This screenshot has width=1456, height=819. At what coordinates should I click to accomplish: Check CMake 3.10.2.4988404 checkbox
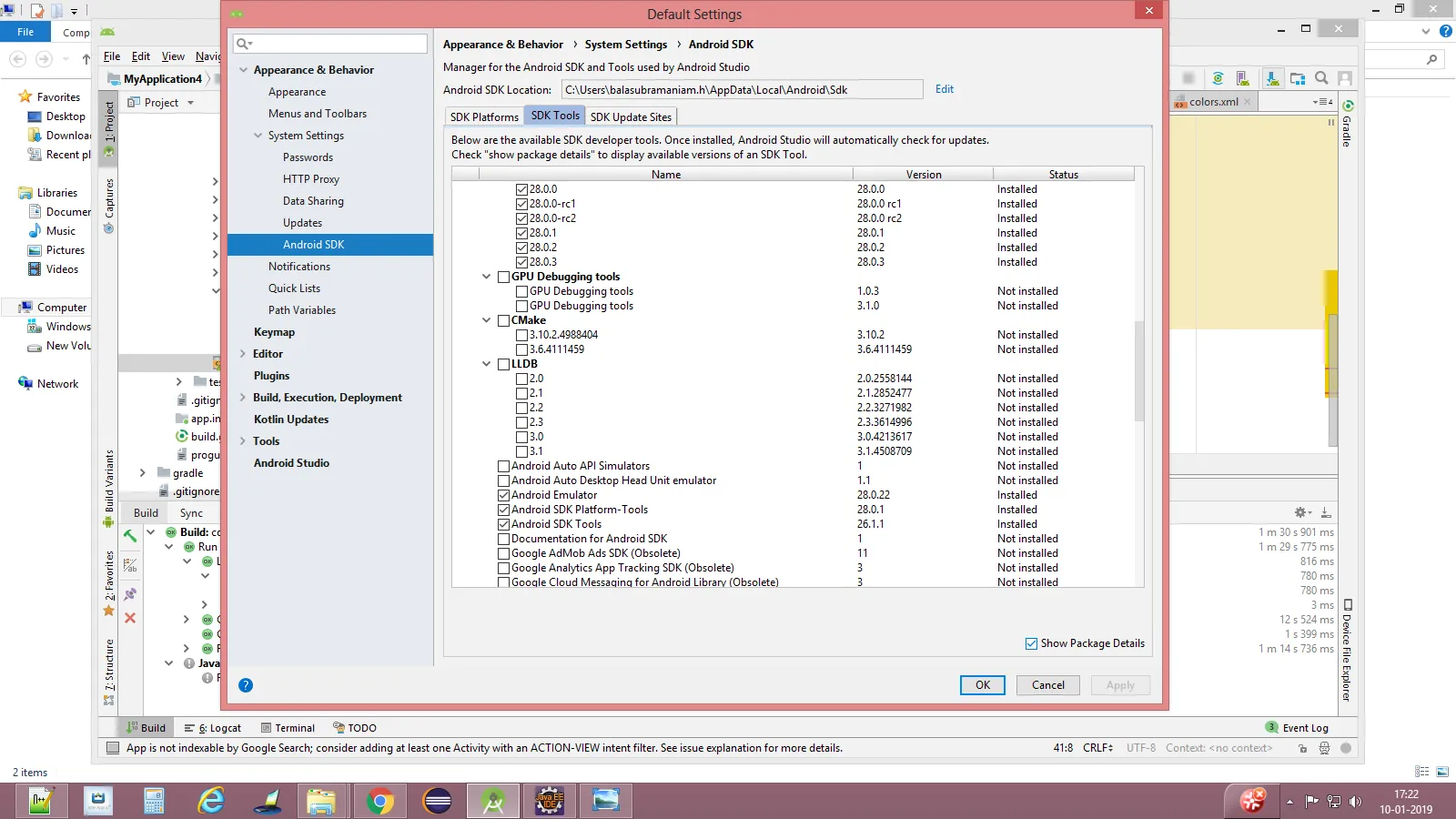click(x=521, y=335)
